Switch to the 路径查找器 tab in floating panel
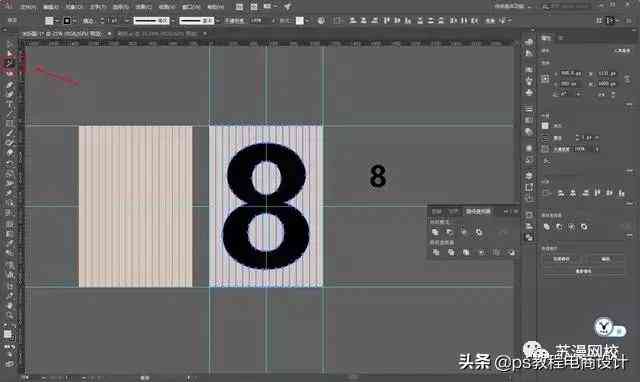 click(x=478, y=211)
